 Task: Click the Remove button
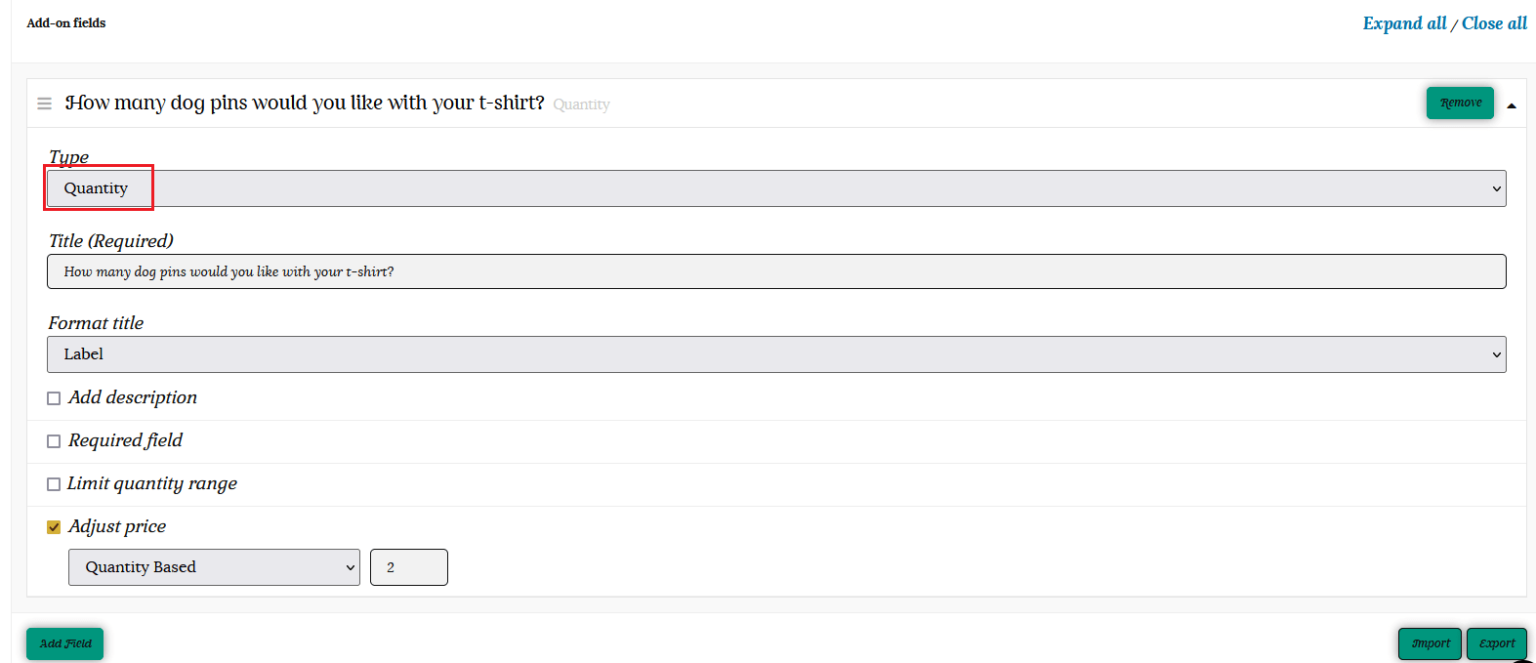pos(1460,103)
